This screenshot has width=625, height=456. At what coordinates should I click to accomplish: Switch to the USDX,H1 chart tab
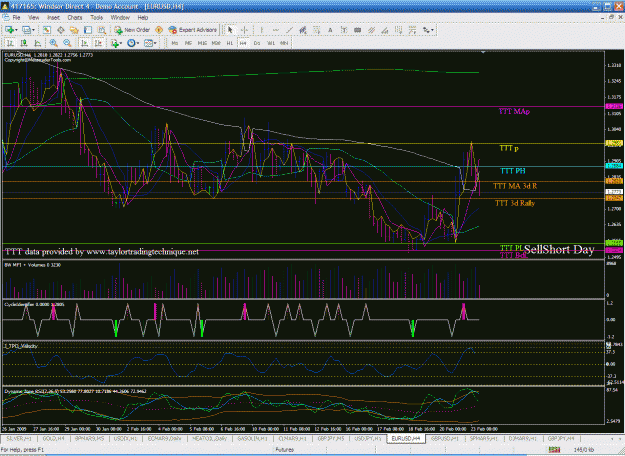(x=126, y=438)
